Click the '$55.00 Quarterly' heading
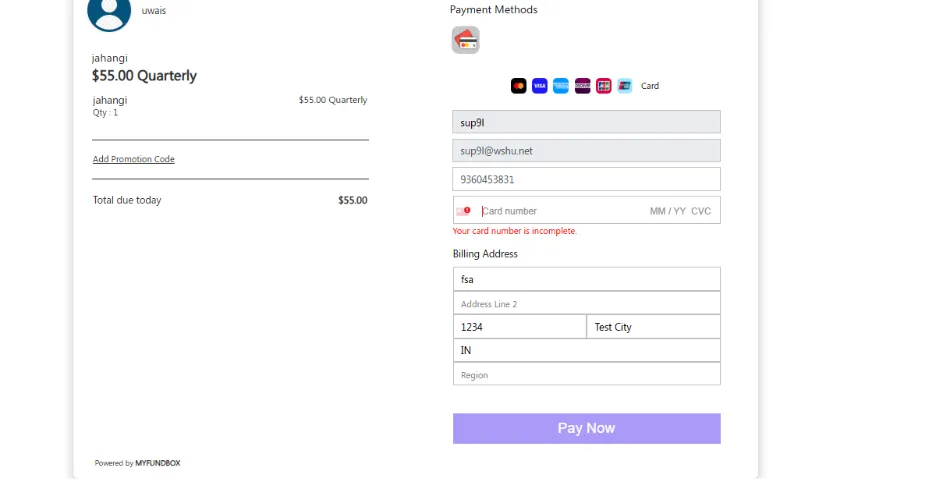Screen dimensions: 936x480 click(x=144, y=75)
